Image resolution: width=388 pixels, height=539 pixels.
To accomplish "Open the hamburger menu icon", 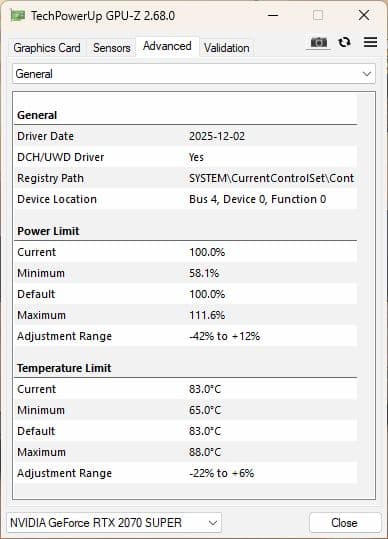I will (x=370, y=42).
